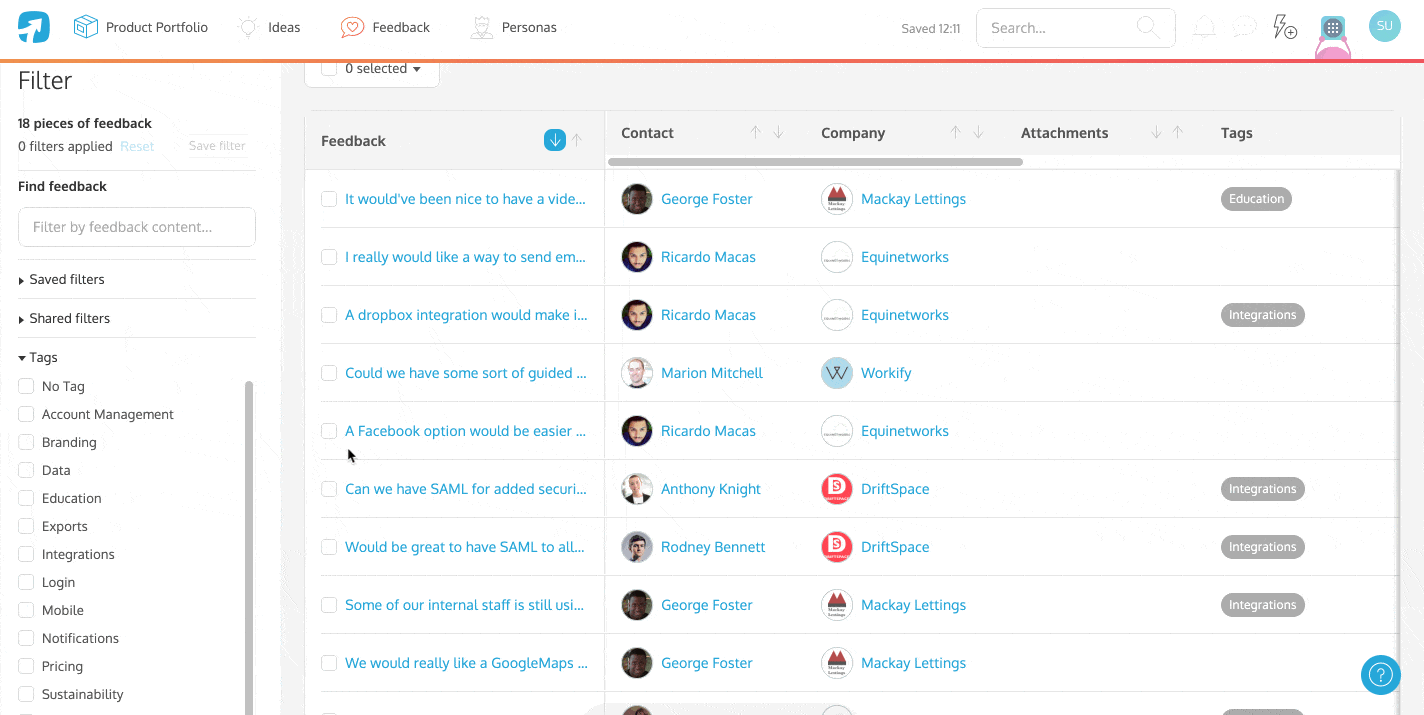The image size is (1424, 715).
Task: Click the Ideas lightbulb icon
Action: [x=248, y=27]
